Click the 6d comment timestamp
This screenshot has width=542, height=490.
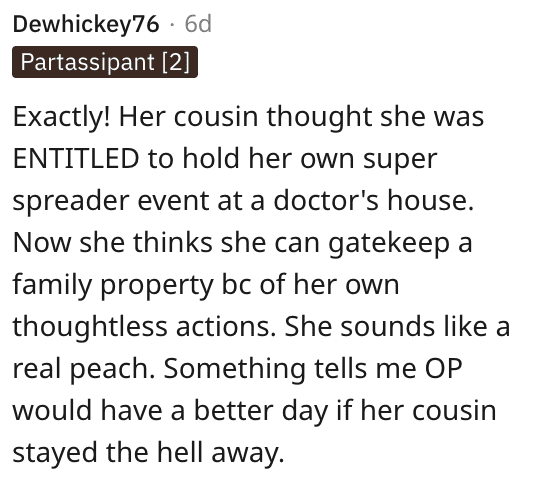(x=198, y=24)
